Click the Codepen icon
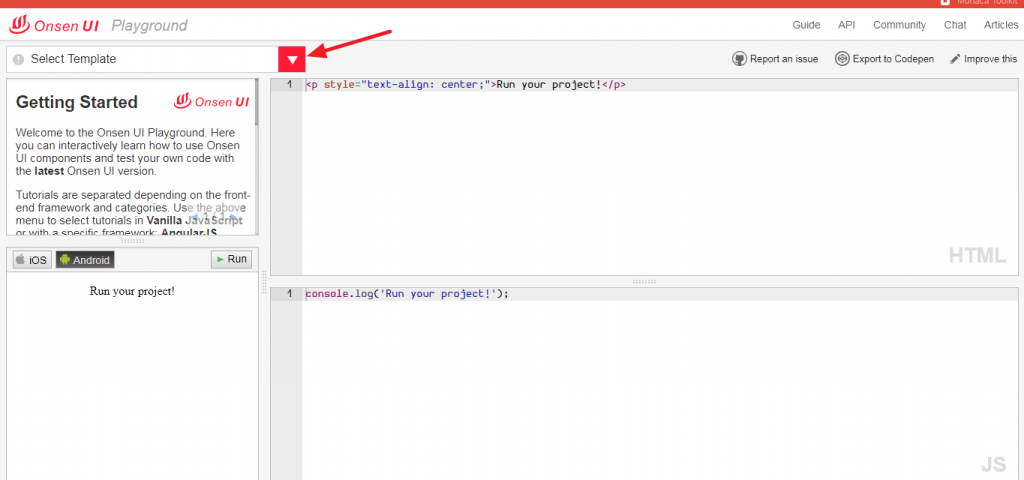The image size is (1024, 480). click(x=842, y=59)
